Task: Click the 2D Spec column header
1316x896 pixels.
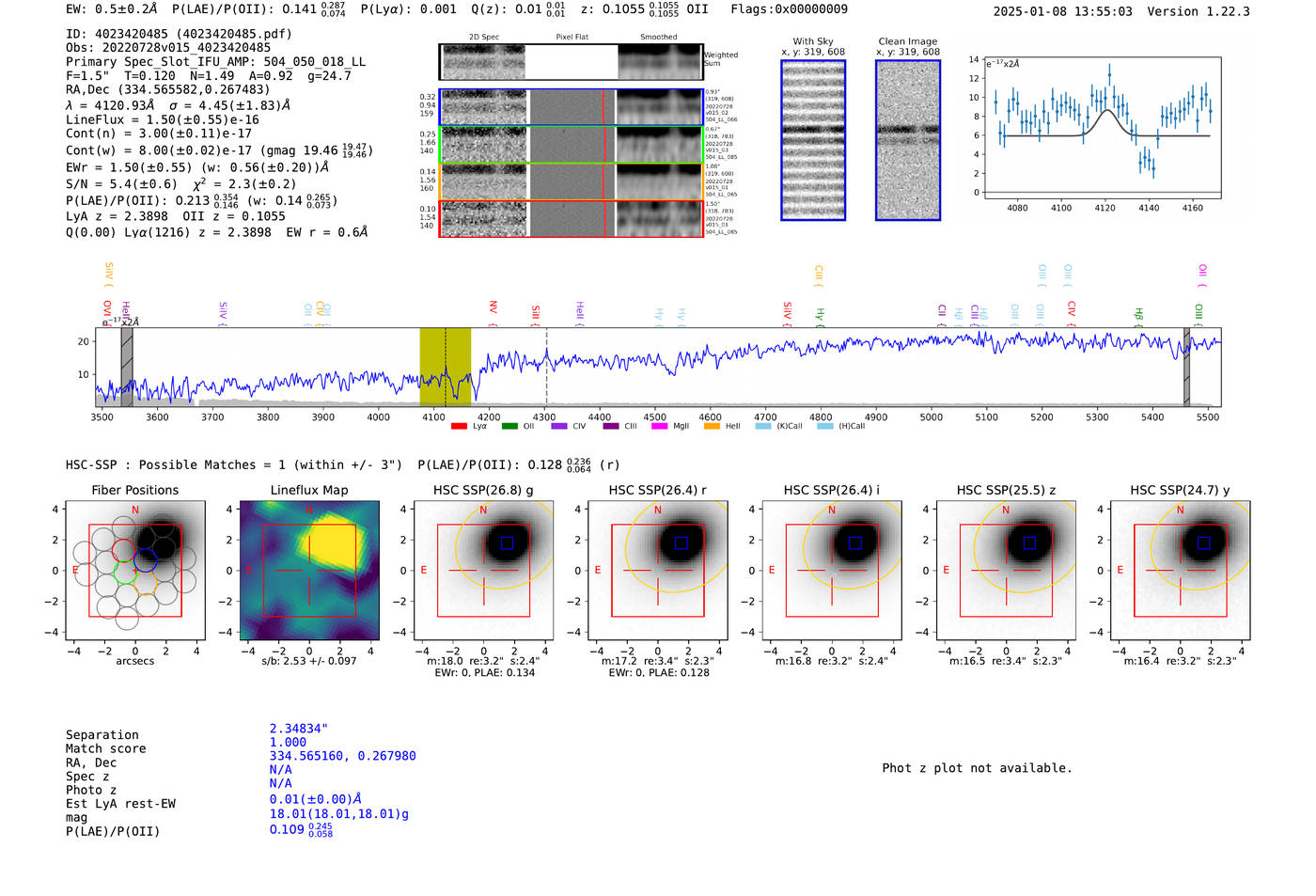Action: pos(484,38)
